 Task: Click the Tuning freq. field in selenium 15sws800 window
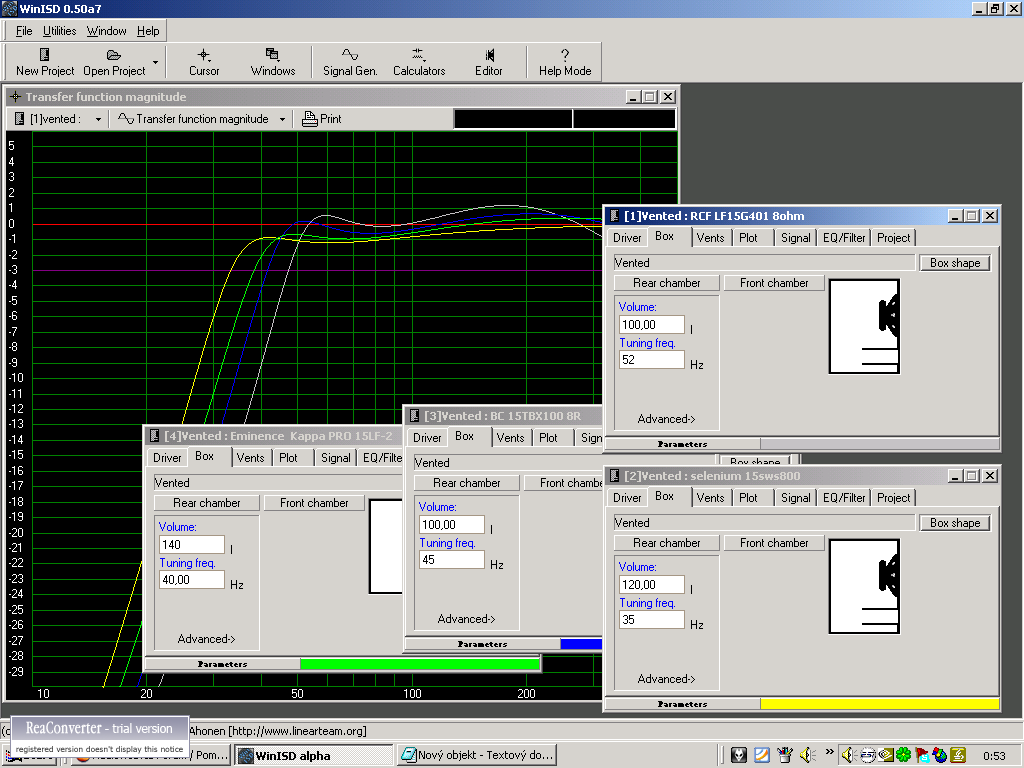coord(652,620)
